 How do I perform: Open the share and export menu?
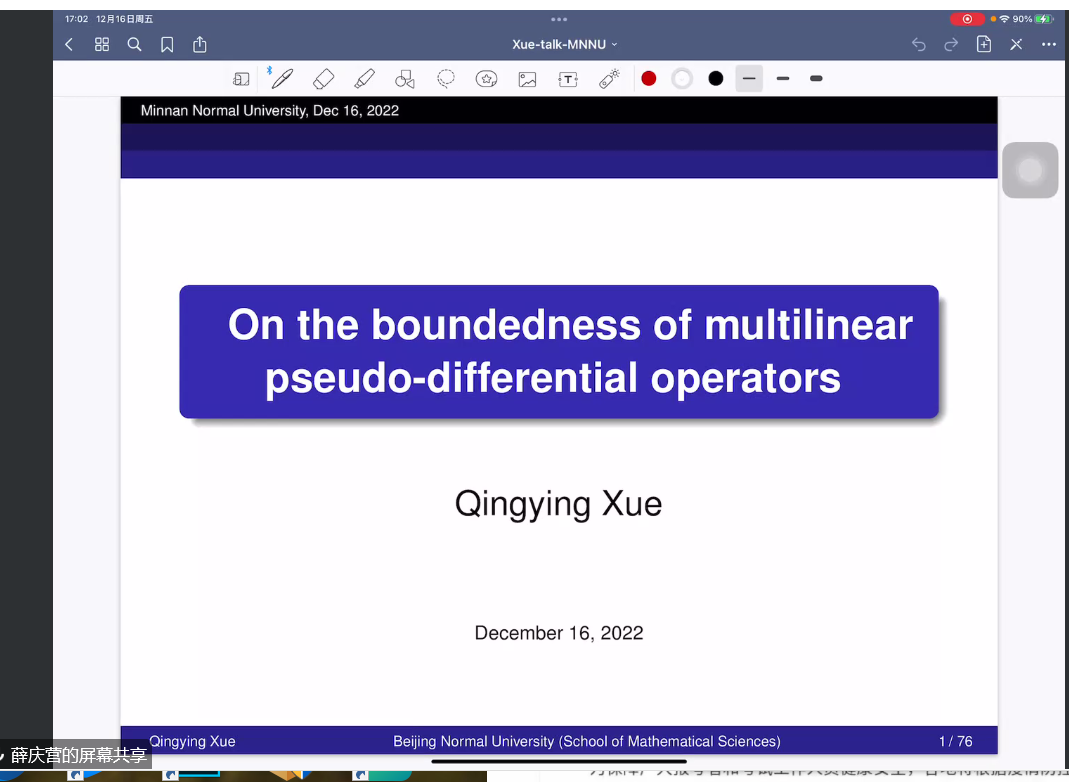pos(200,44)
